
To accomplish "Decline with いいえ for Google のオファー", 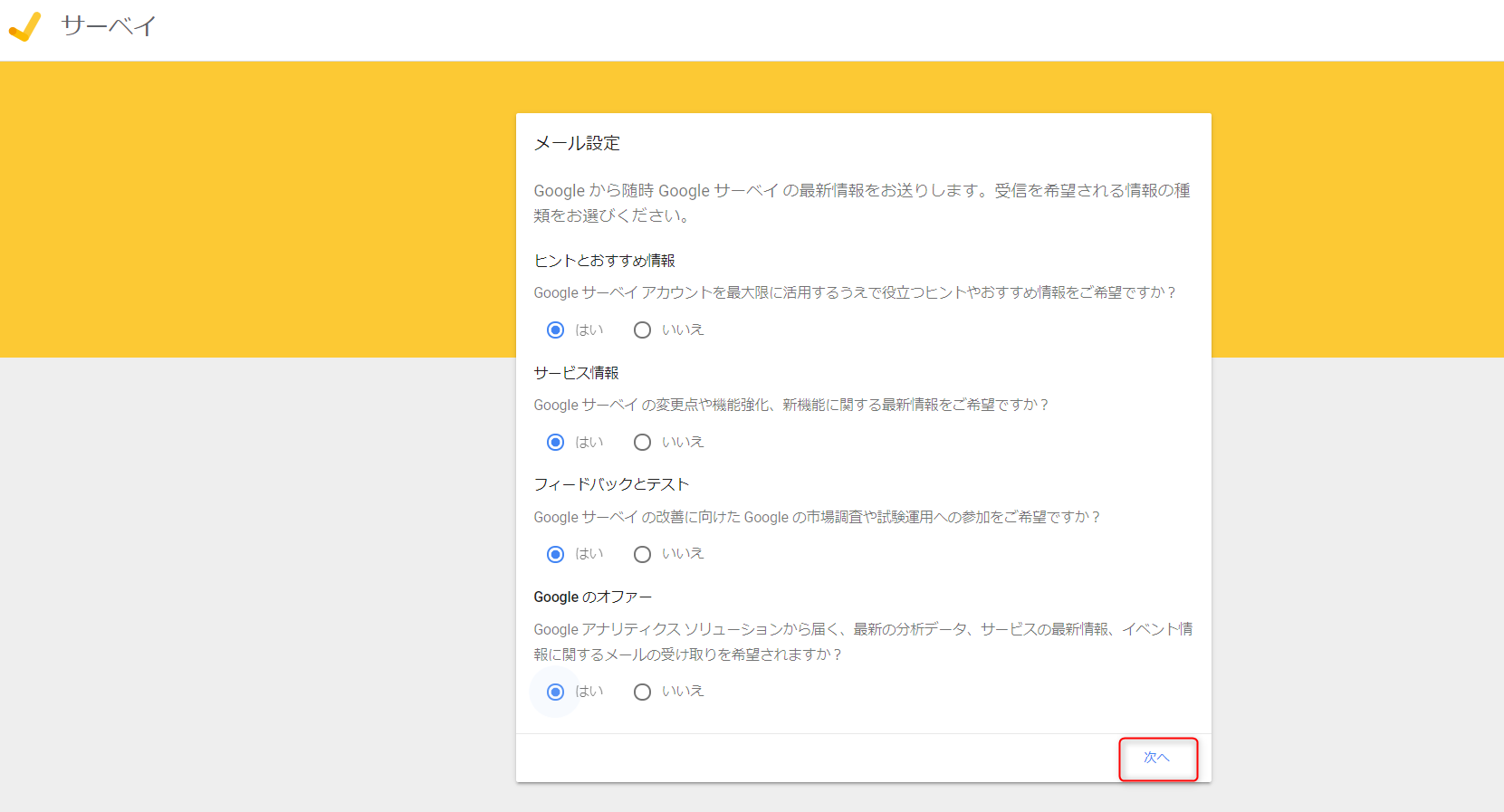I will (642, 693).
